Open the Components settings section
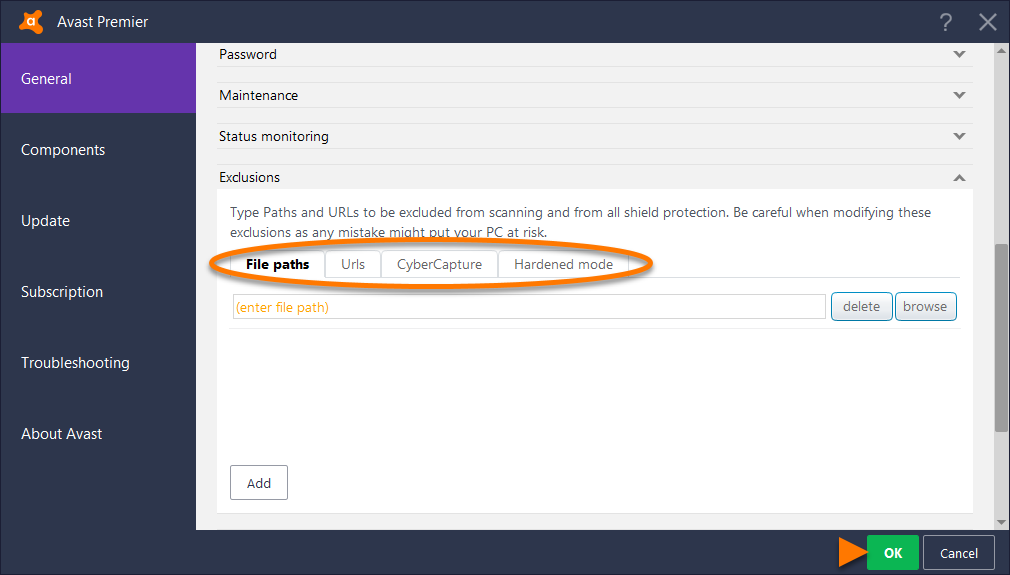Image resolution: width=1010 pixels, height=575 pixels. click(63, 150)
